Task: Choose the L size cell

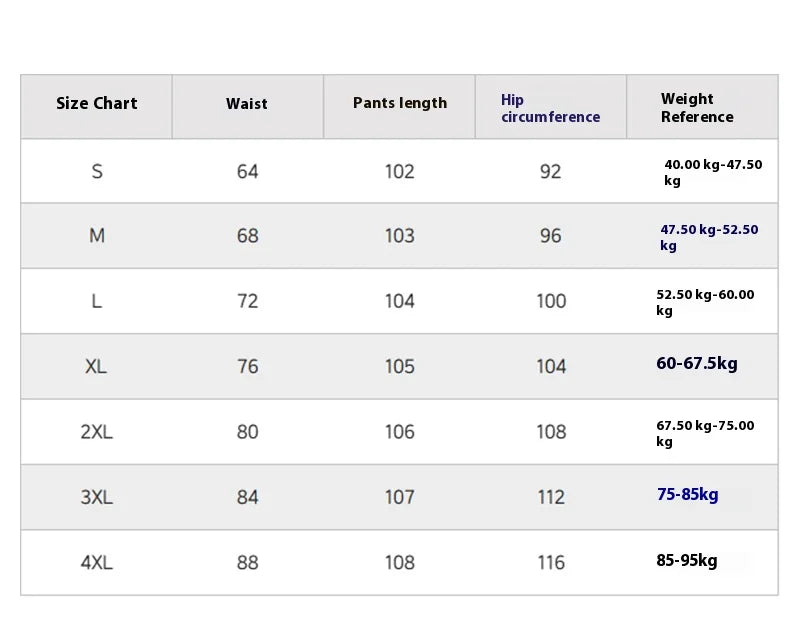Action: click(x=97, y=301)
